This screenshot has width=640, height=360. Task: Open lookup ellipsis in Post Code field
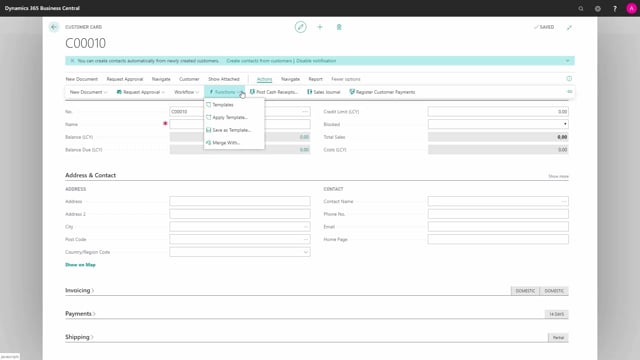305,239
